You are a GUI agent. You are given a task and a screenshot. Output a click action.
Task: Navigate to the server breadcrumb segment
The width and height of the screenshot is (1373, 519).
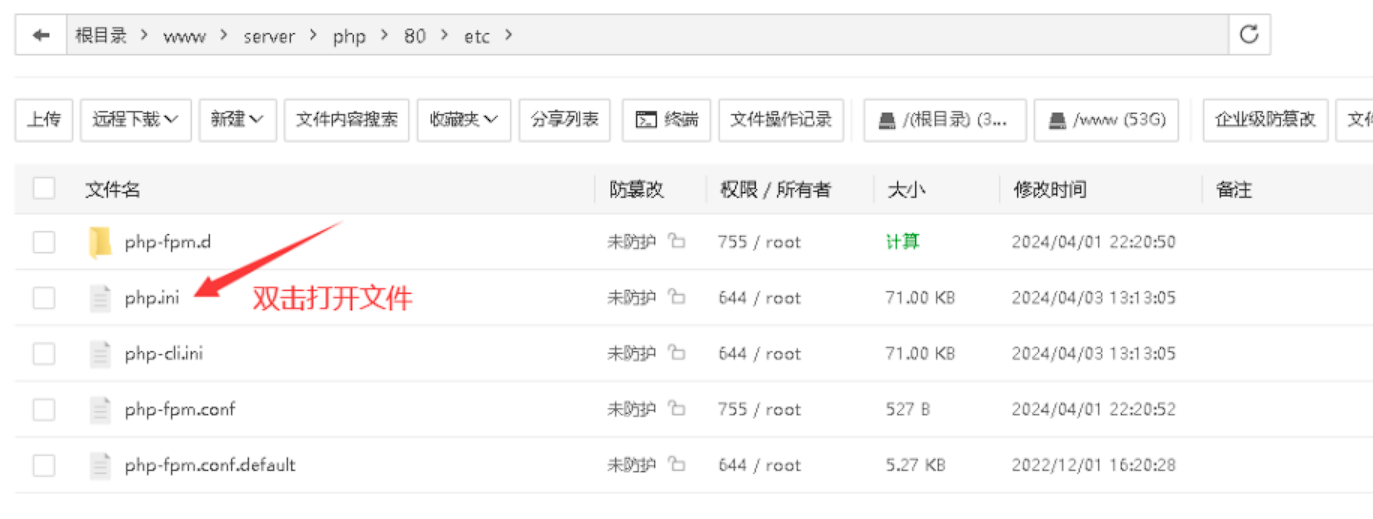(x=269, y=36)
